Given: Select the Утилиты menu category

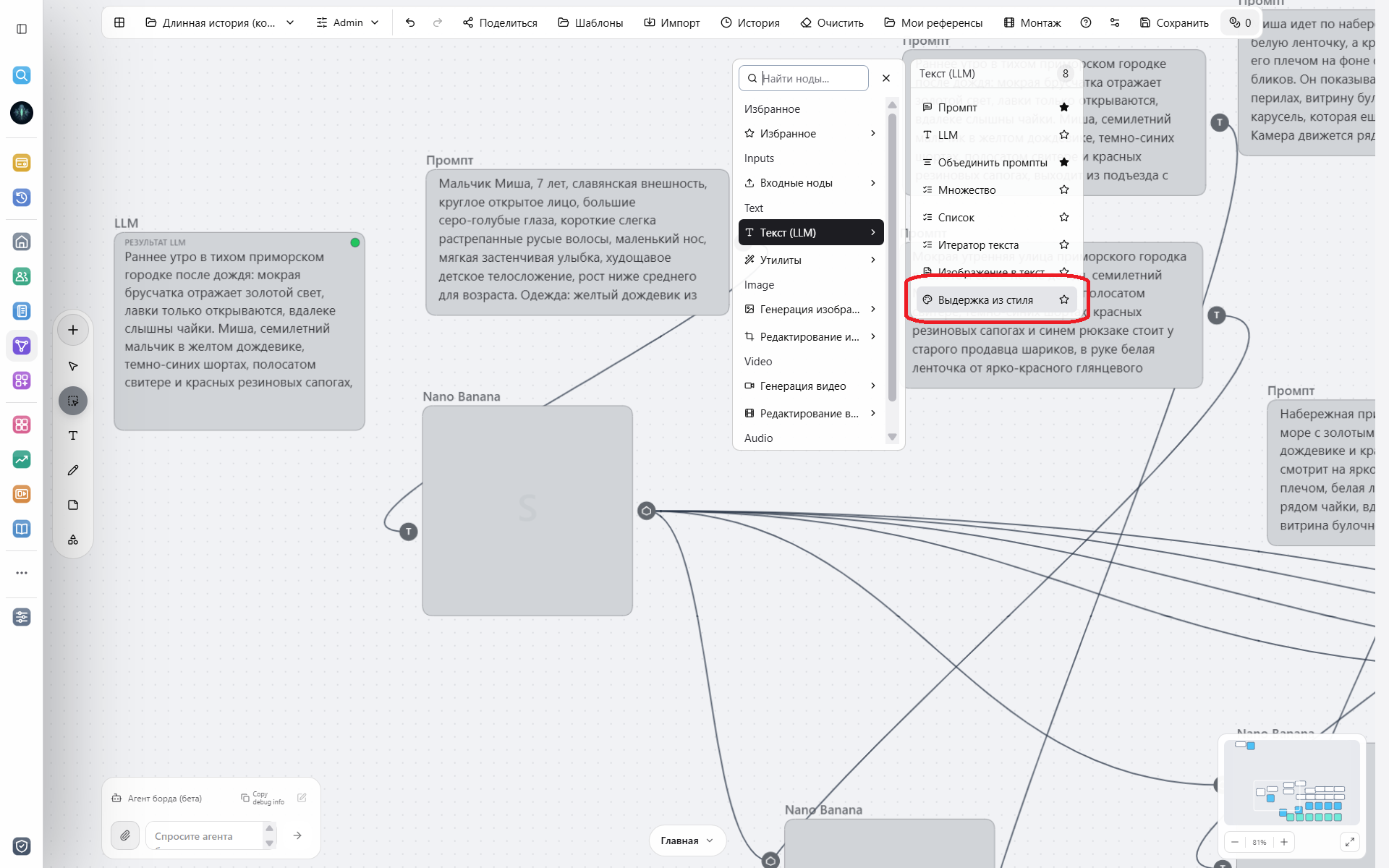Looking at the screenshot, I should pos(811,260).
